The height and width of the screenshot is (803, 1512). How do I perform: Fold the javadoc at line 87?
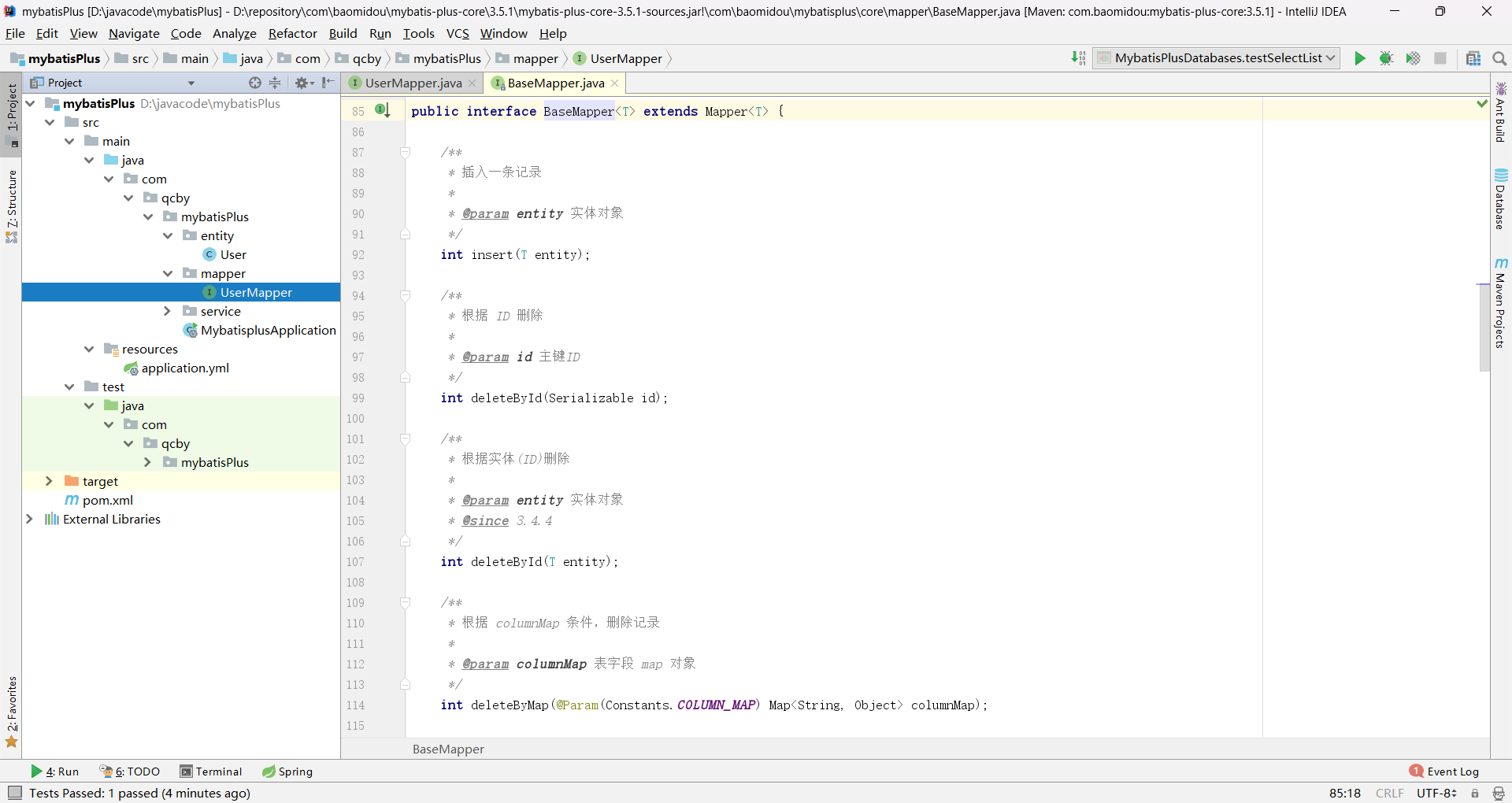[x=405, y=152]
